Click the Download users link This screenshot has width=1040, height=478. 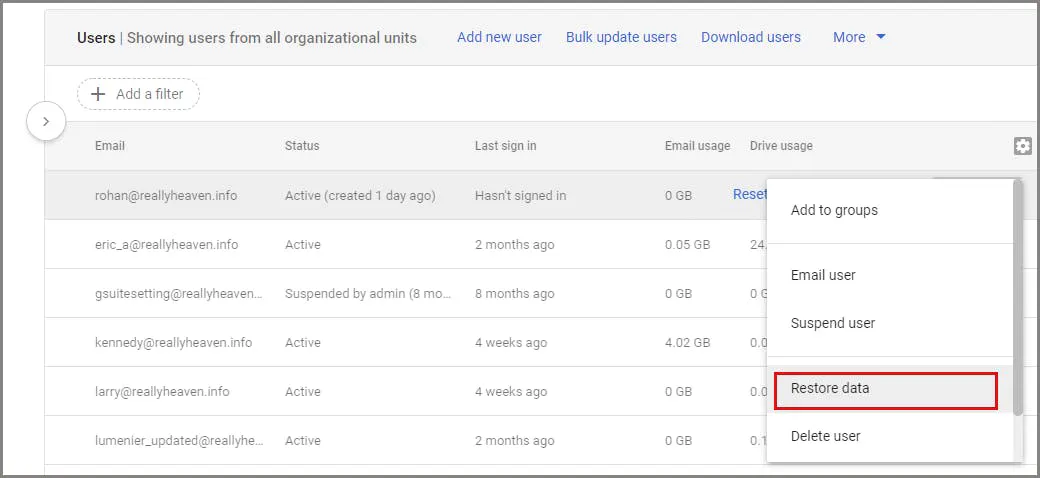pos(750,37)
